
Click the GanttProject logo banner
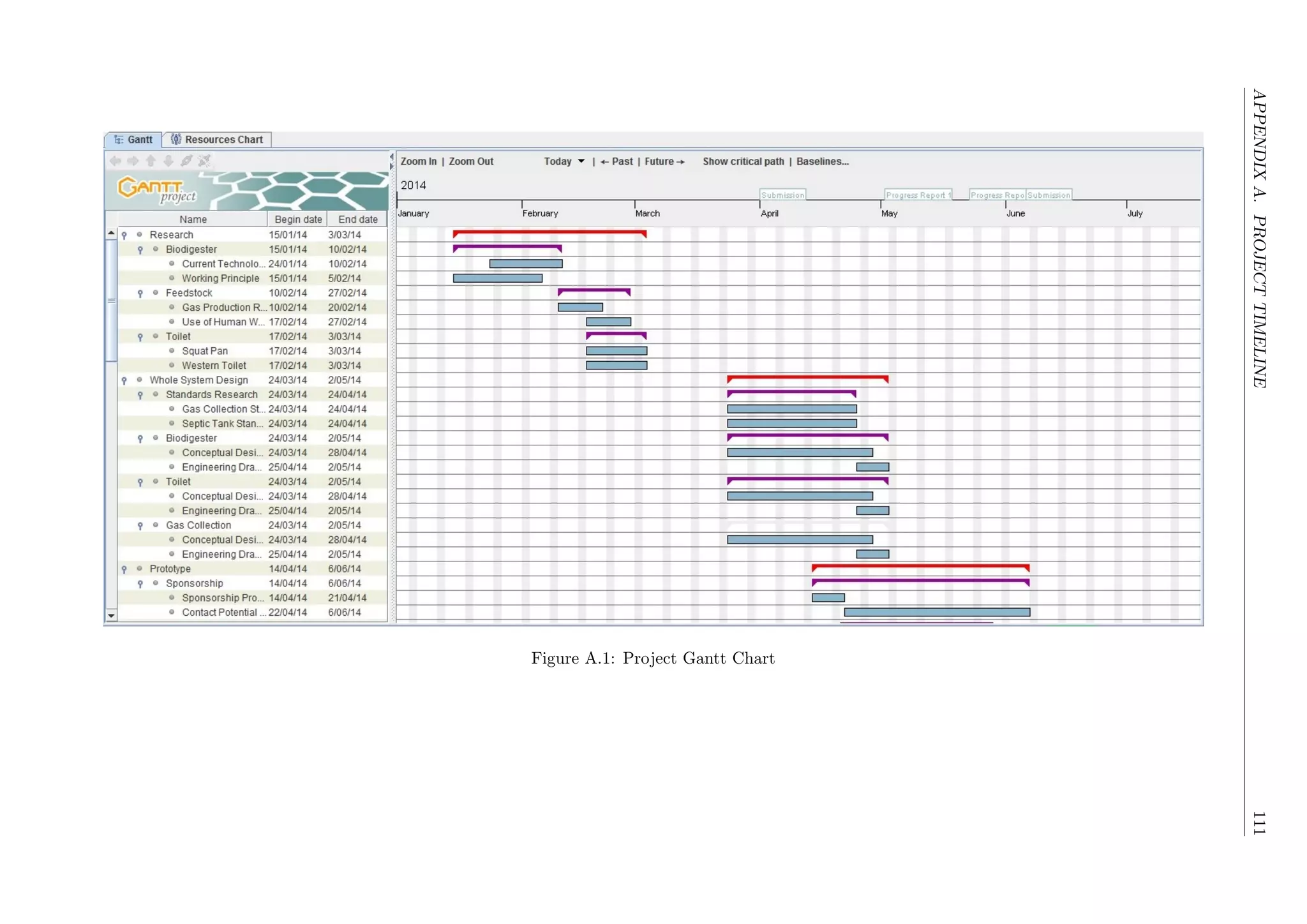pos(246,190)
